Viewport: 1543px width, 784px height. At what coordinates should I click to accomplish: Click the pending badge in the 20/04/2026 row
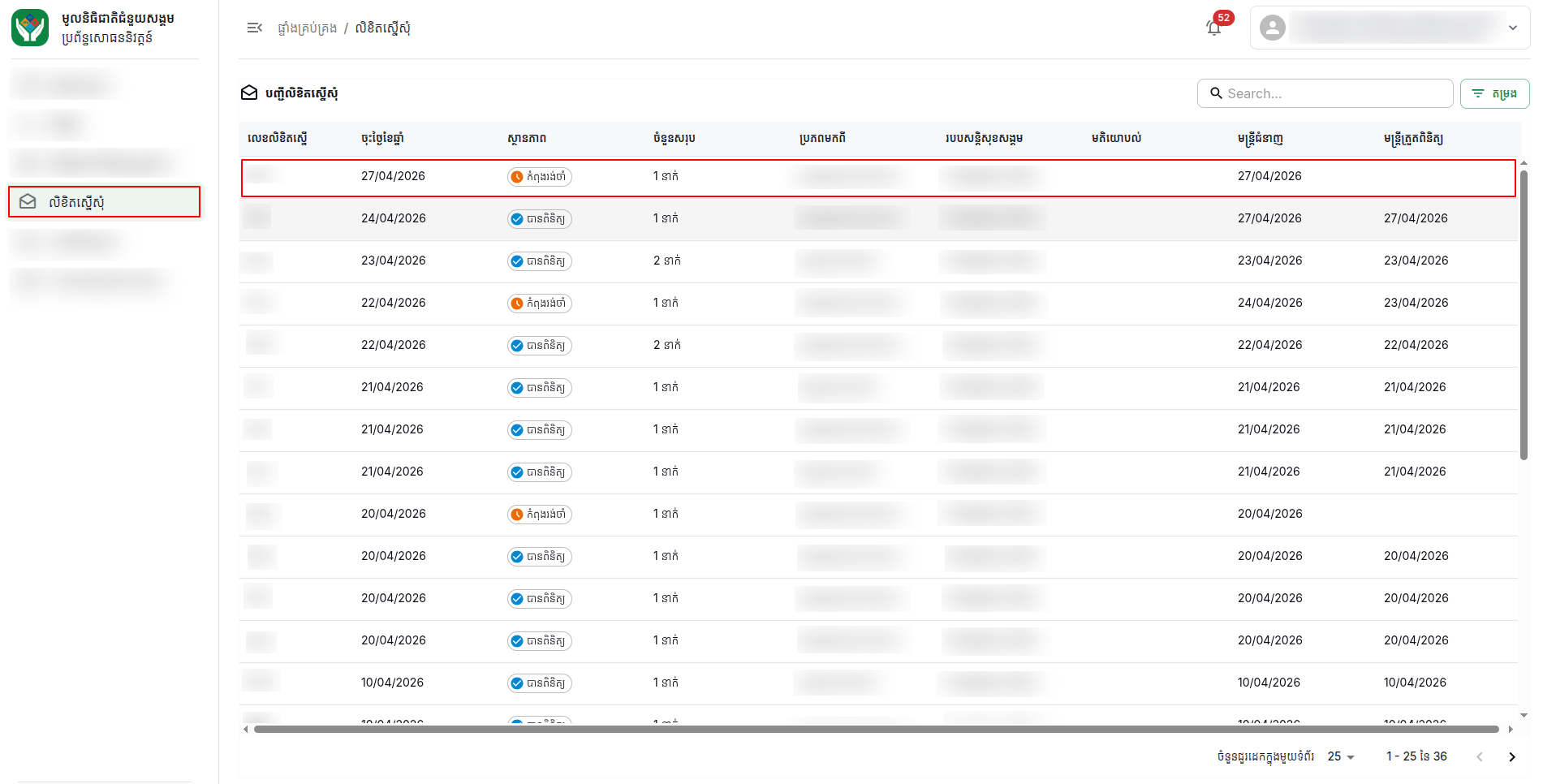pyautogui.click(x=540, y=514)
